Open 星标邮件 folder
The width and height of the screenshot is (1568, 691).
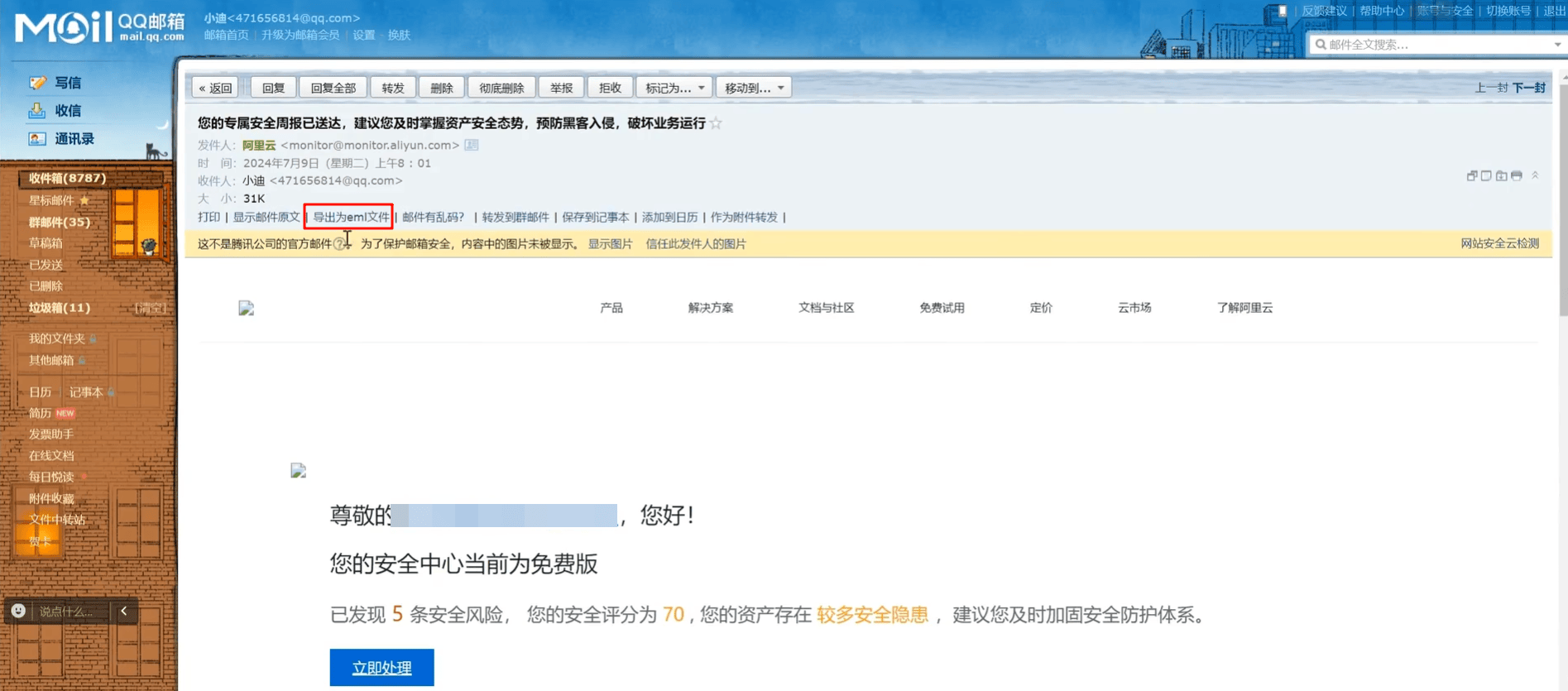tap(51, 200)
